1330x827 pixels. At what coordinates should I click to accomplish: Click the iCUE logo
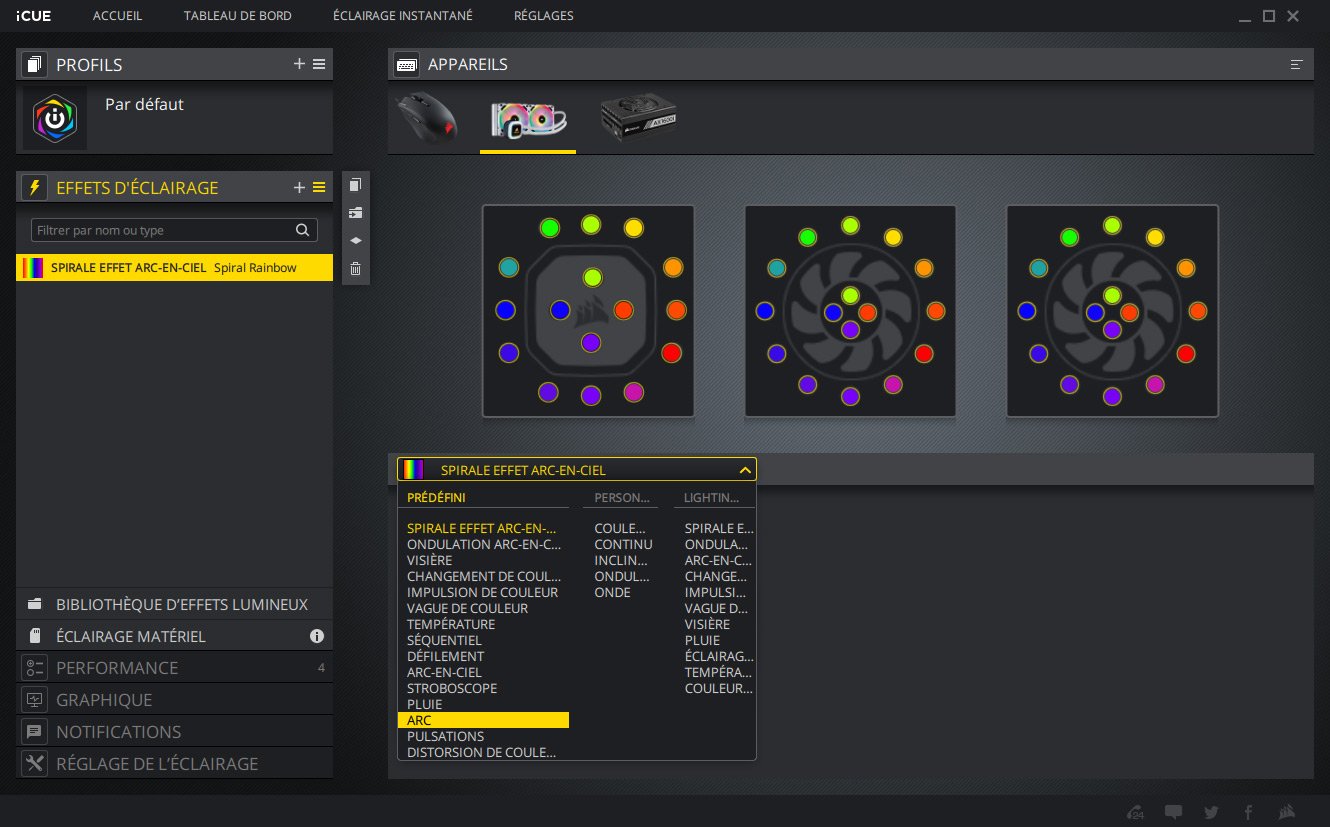click(34, 16)
